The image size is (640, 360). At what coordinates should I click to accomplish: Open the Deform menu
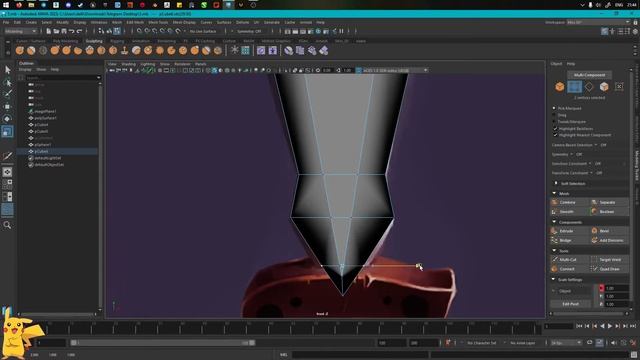pyautogui.click(x=242, y=22)
